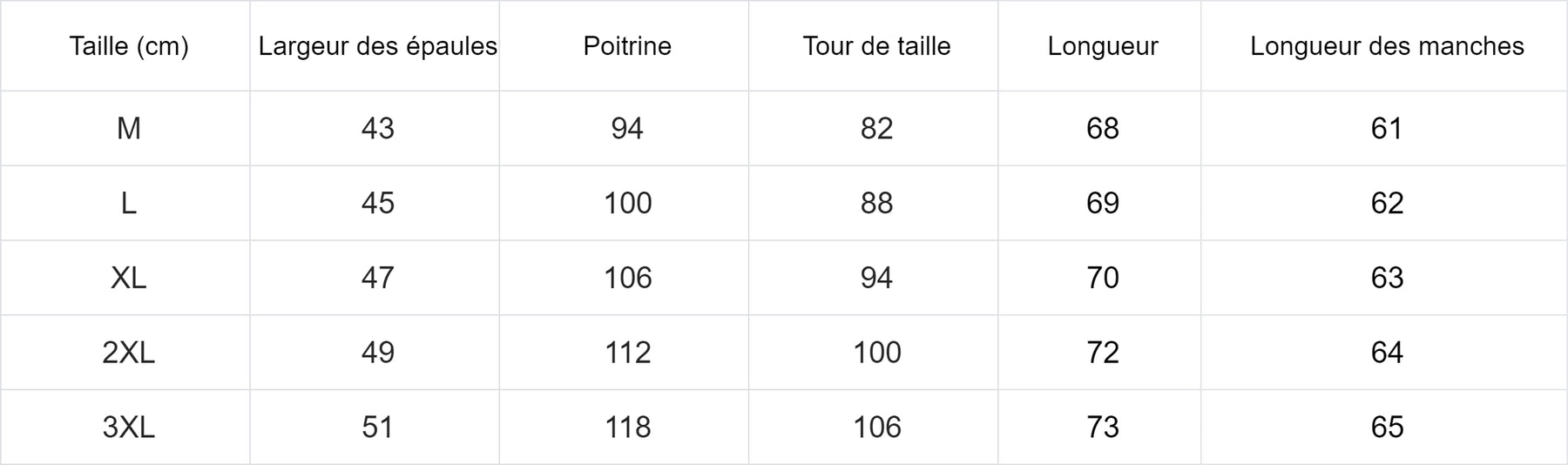Click the standalone "Longueur" column header

pyautogui.click(x=1103, y=46)
